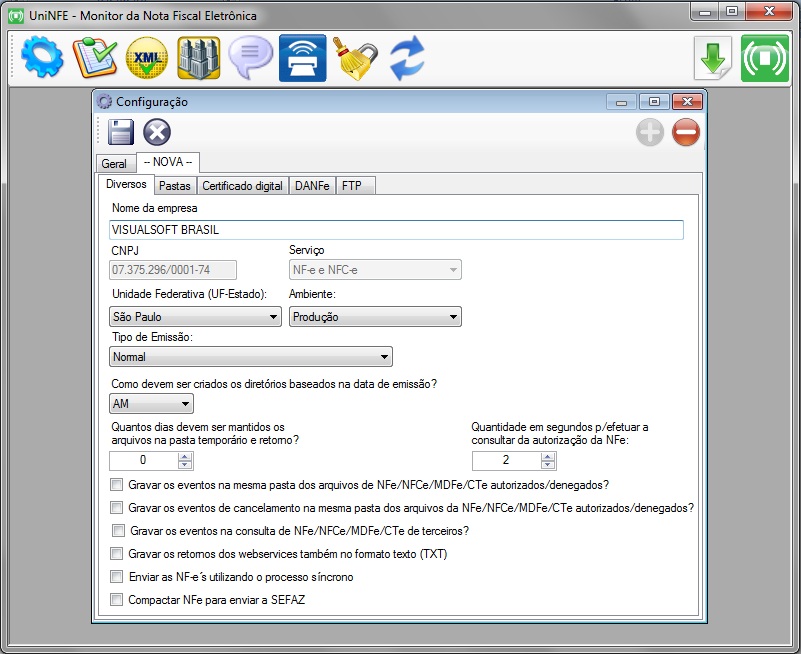Close the UniNFE main window
801x654 pixels.
pos(769,12)
